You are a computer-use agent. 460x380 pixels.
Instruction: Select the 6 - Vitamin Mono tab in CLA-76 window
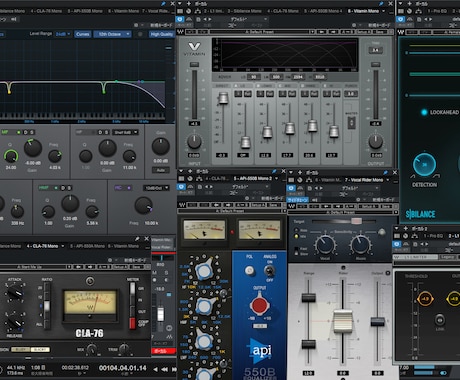123,246
